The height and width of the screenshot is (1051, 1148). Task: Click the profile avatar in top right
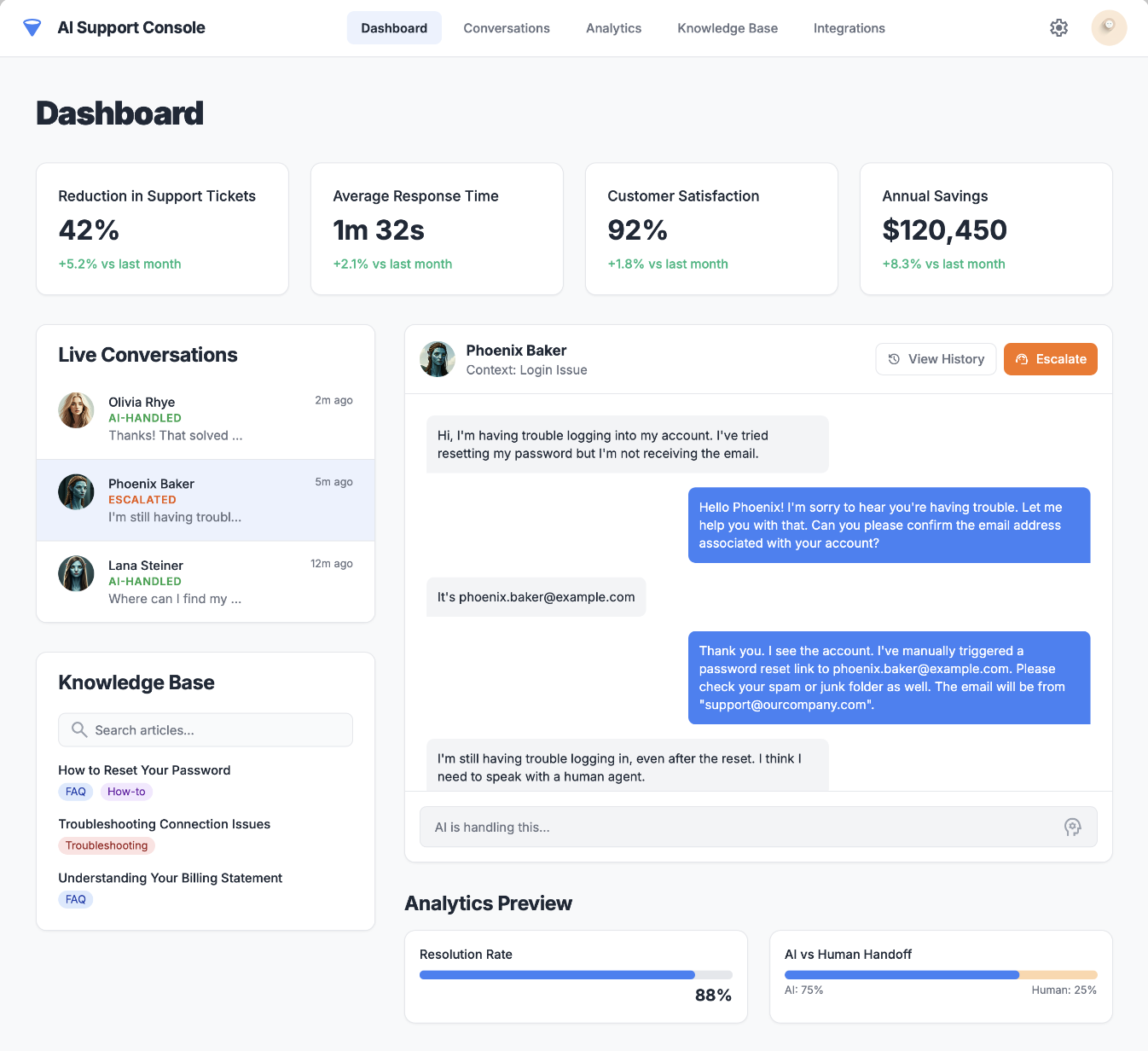1109,27
